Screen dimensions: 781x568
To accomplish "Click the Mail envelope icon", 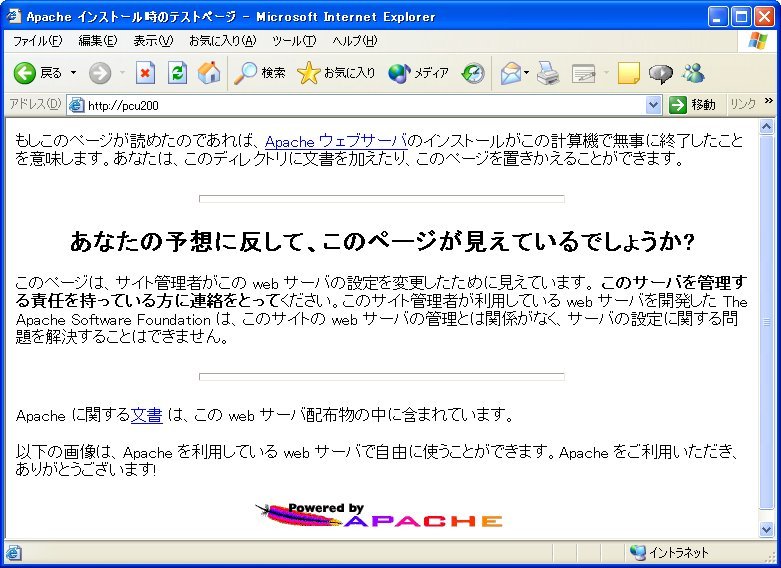I will pos(511,74).
